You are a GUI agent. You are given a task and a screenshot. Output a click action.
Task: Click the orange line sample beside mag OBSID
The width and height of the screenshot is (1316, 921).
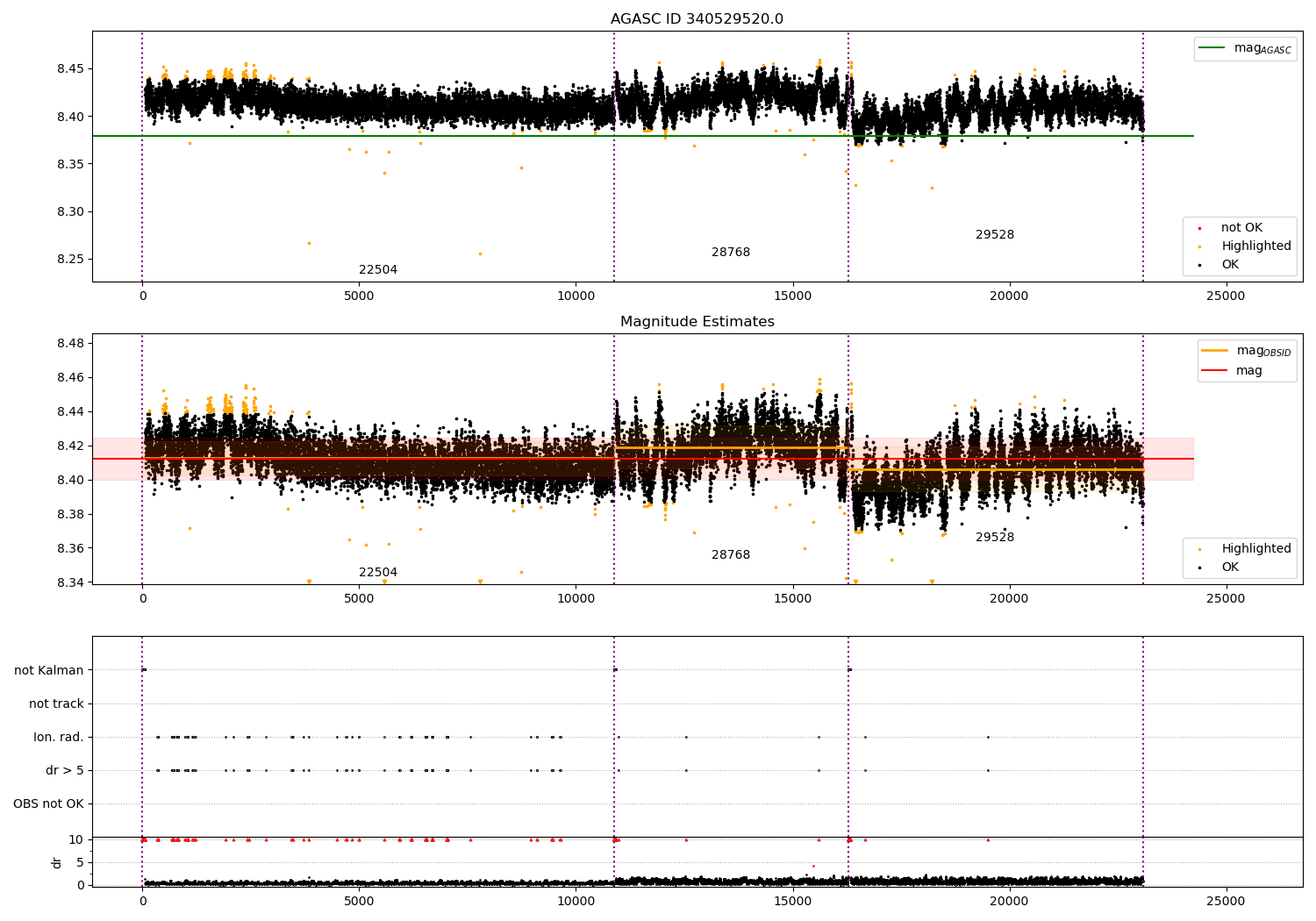(x=1215, y=351)
